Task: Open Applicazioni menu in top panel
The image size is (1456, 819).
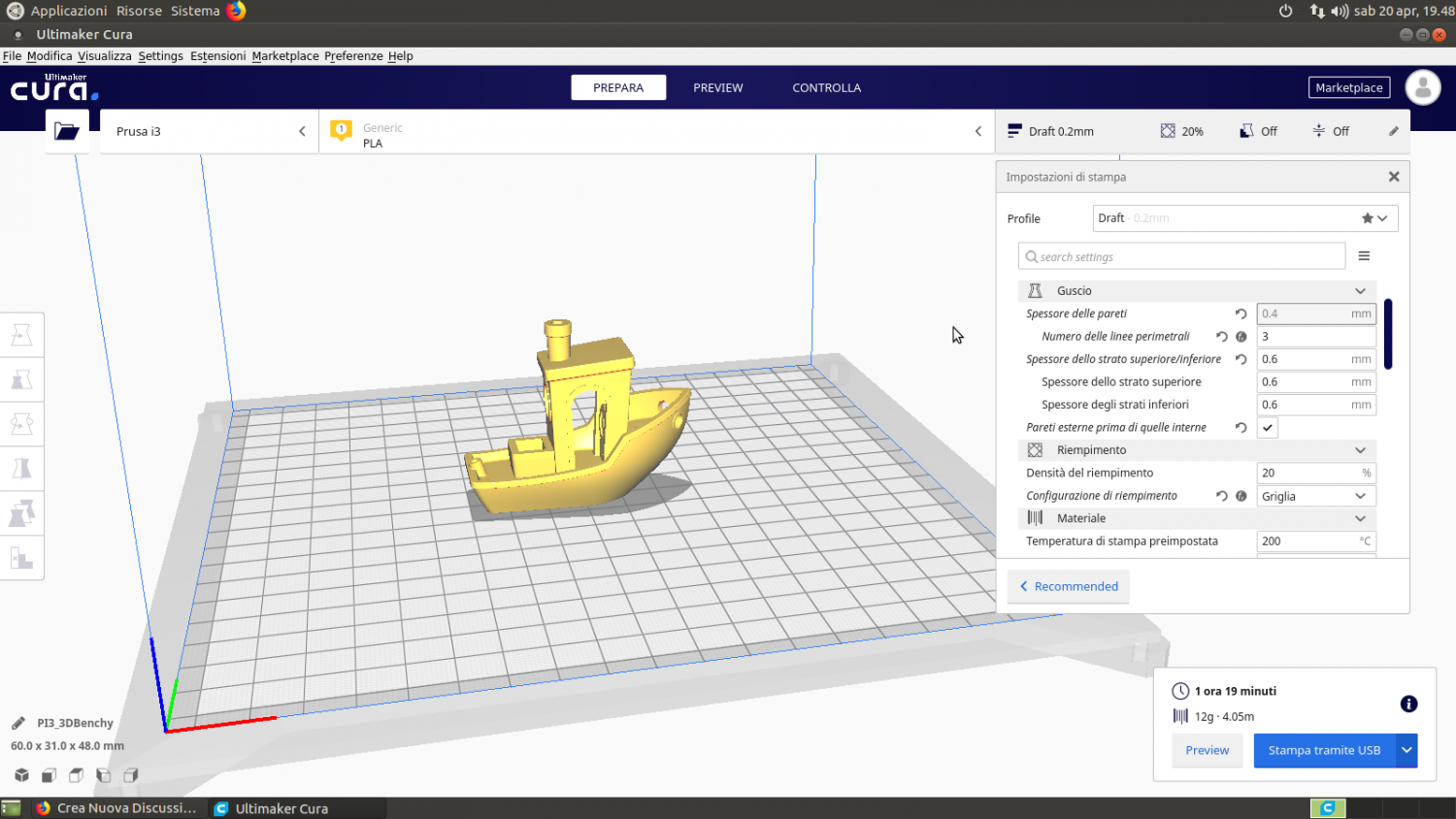Action: (69, 11)
